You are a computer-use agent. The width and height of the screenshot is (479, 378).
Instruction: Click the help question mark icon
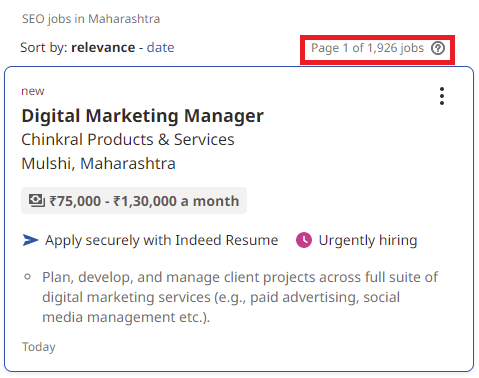tap(438, 48)
